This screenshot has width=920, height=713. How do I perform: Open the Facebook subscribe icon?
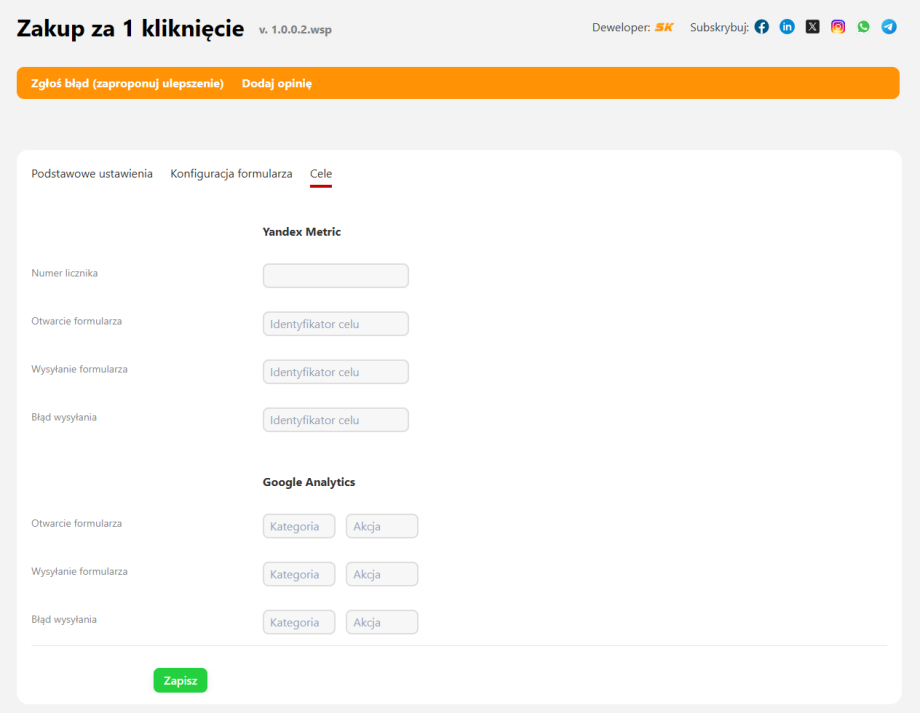(x=761, y=27)
